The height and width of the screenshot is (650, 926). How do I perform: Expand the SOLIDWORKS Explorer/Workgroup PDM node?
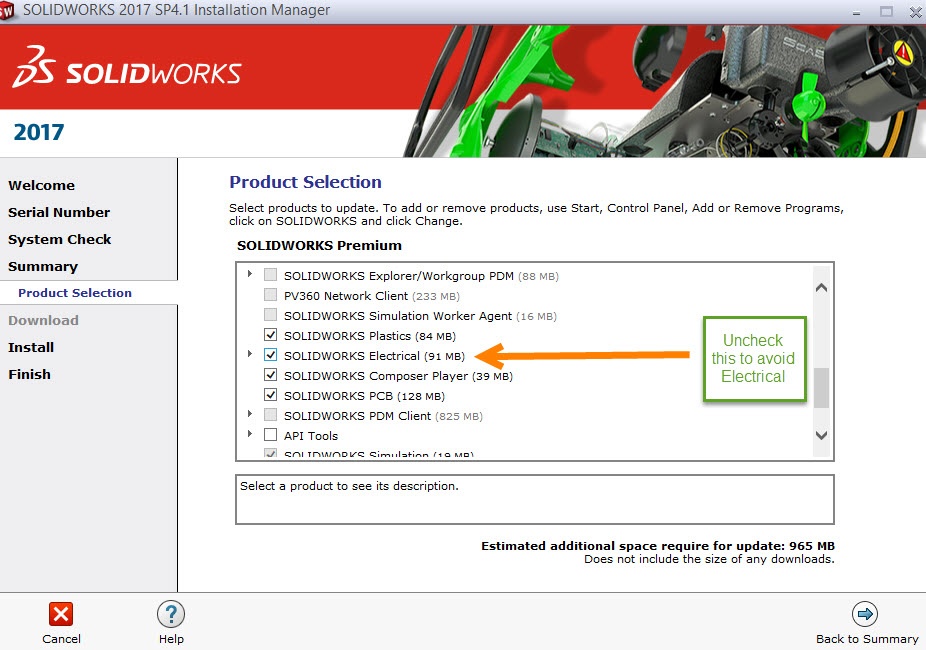click(250, 274)
